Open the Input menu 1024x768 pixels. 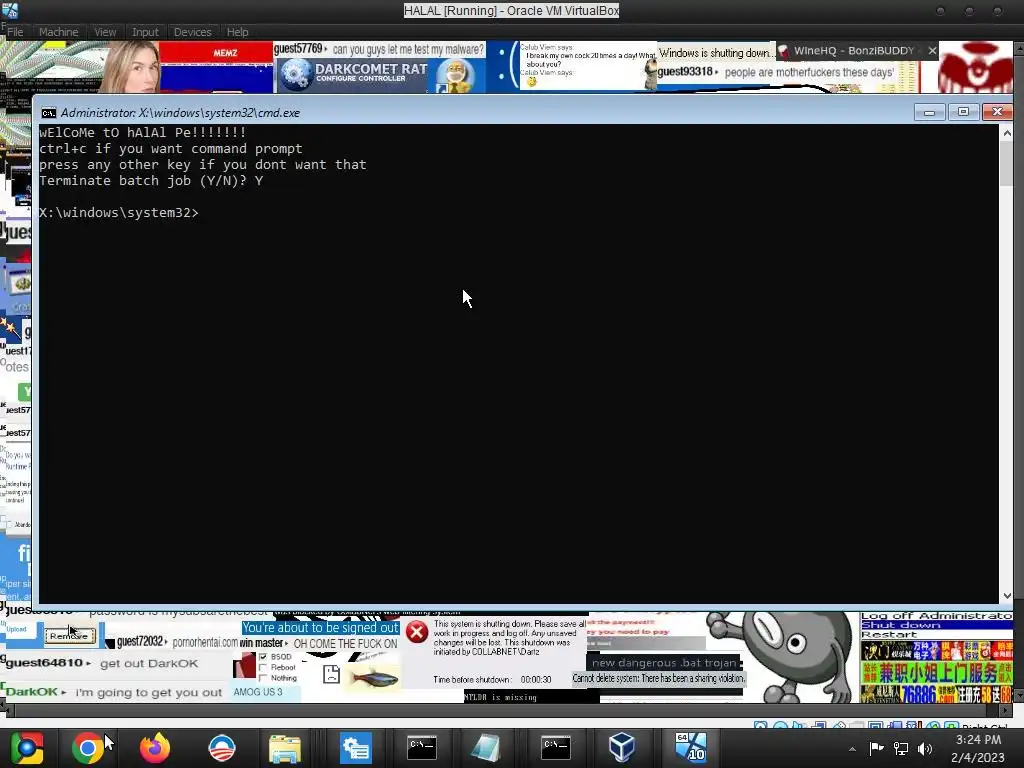coord(145,31)
